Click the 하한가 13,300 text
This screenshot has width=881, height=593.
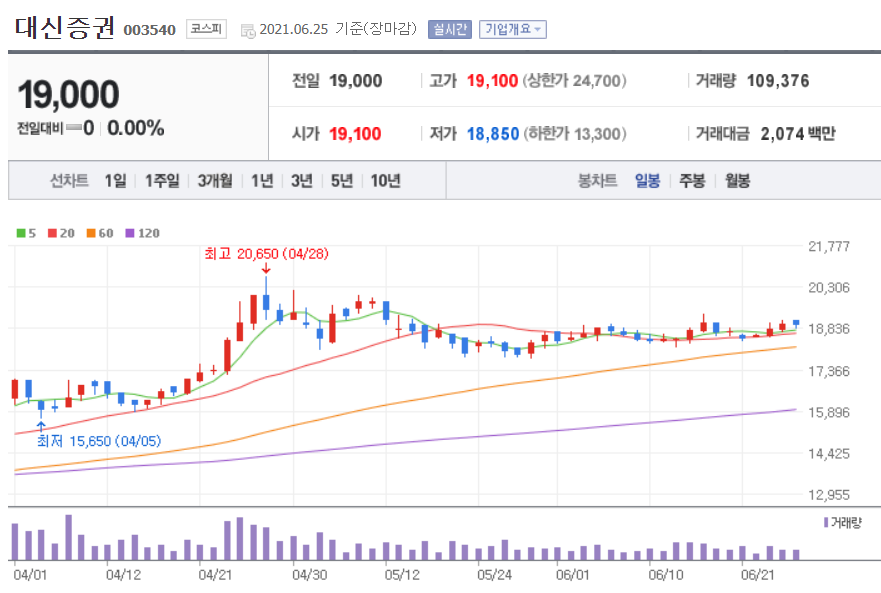(574, 134)
